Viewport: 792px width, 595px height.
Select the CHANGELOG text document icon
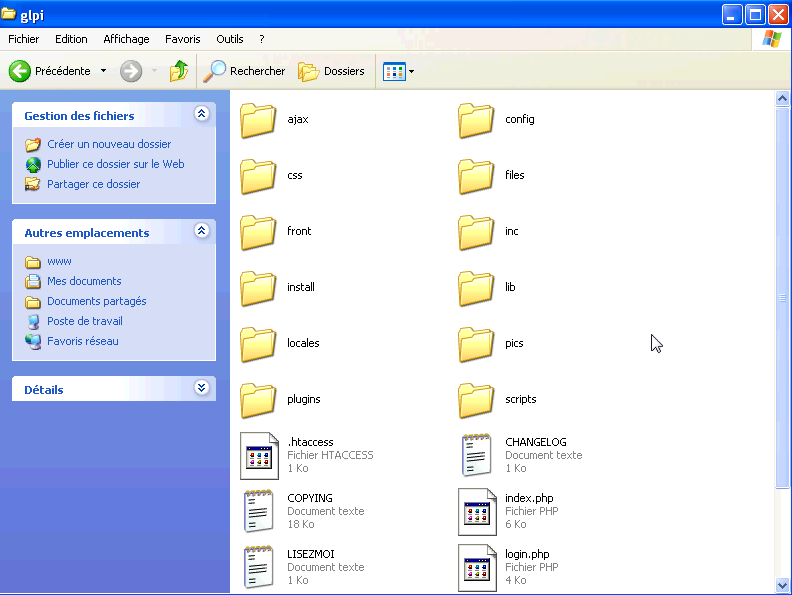pos(476,455)
